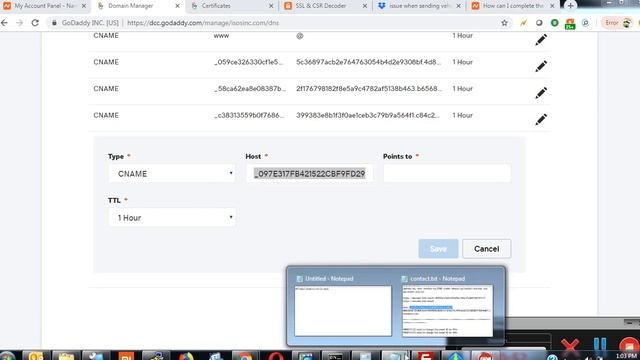Go back to the previous page
The height and width of the screenshot is (360, 640).
(x=5, y=23)
